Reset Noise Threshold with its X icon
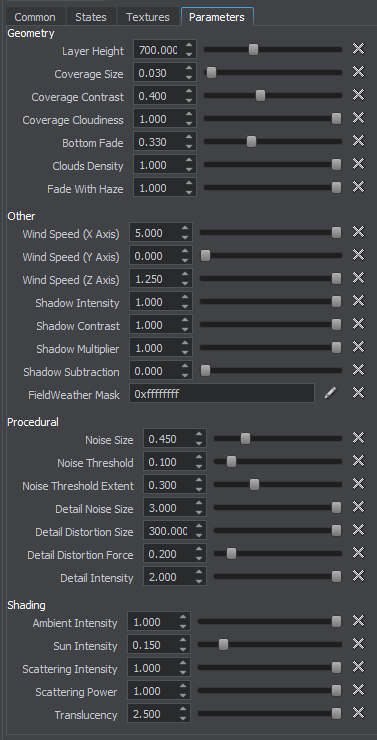 pyautogui.click(x=359, y=461)
